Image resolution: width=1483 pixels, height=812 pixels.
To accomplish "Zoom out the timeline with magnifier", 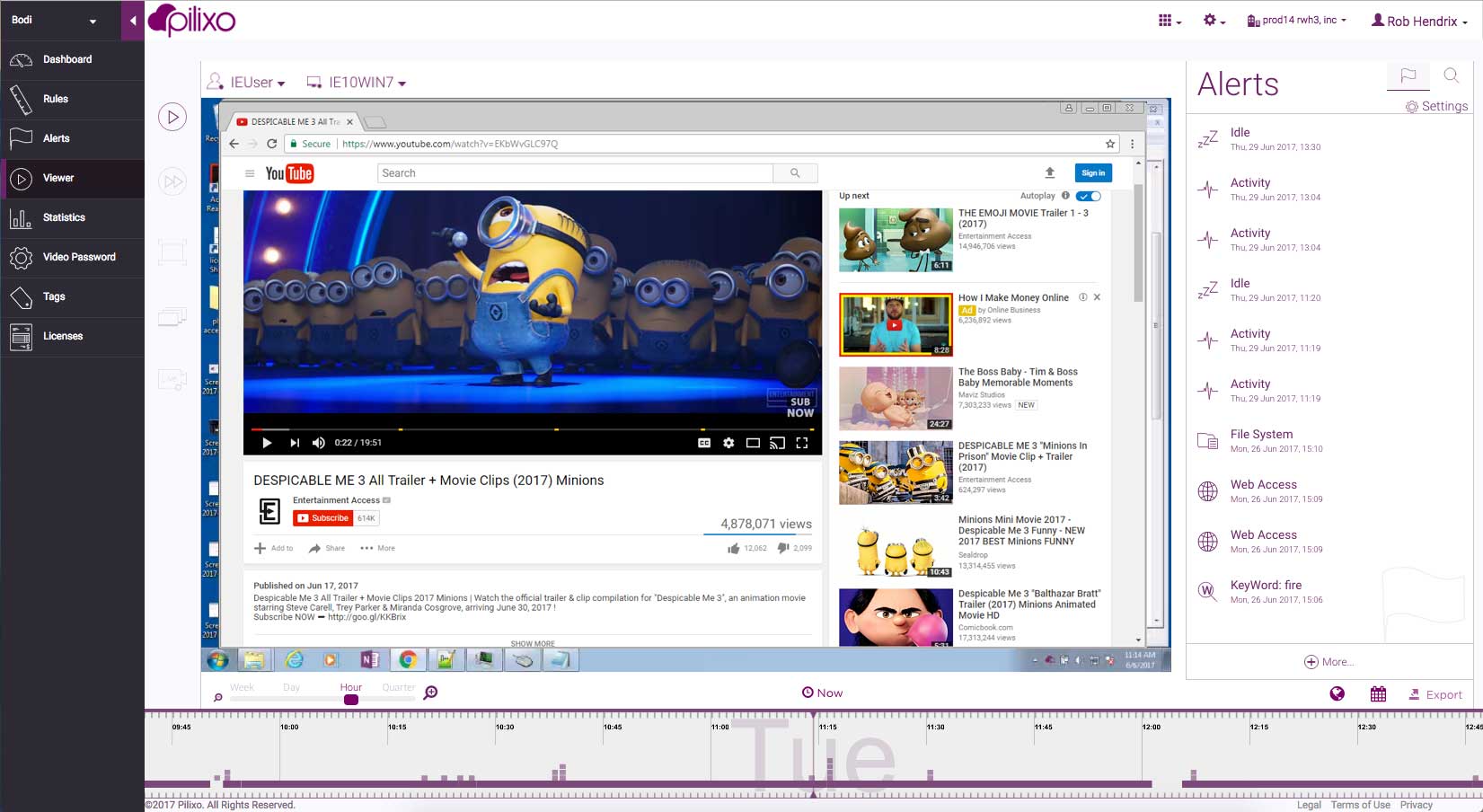I will pos(217,697).
